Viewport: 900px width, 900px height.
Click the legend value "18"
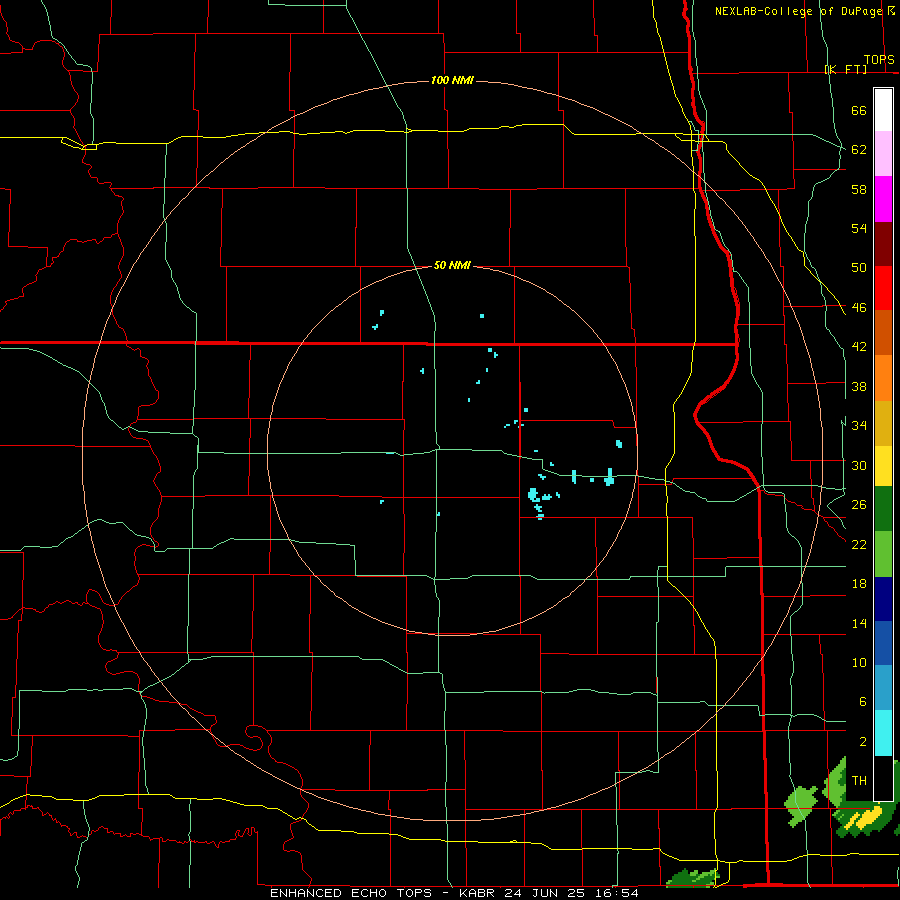(859, 584)
